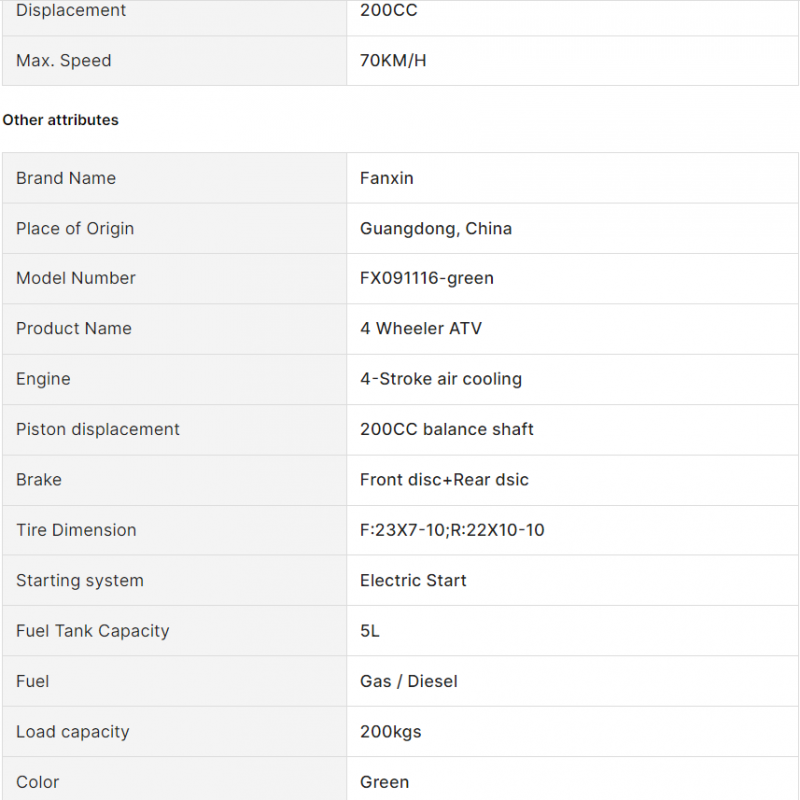
Task: Select the Fuel Tank Capacity label
Action: [92, 631]
